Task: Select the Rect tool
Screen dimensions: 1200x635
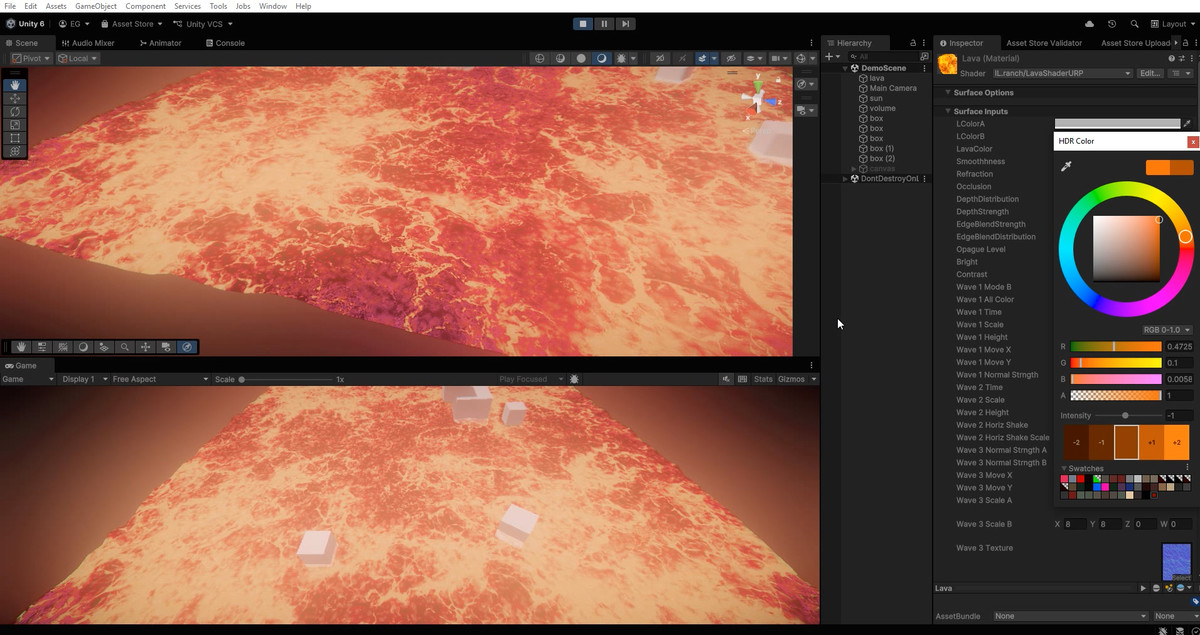Action: click(15, 137)
